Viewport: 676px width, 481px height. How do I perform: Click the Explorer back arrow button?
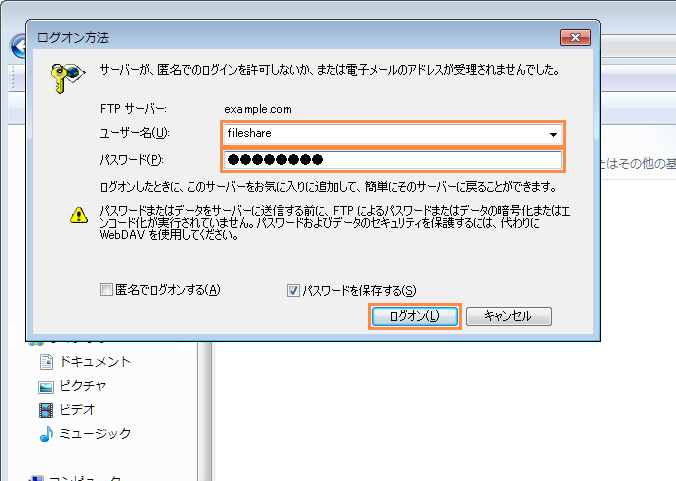click(18, 47)
